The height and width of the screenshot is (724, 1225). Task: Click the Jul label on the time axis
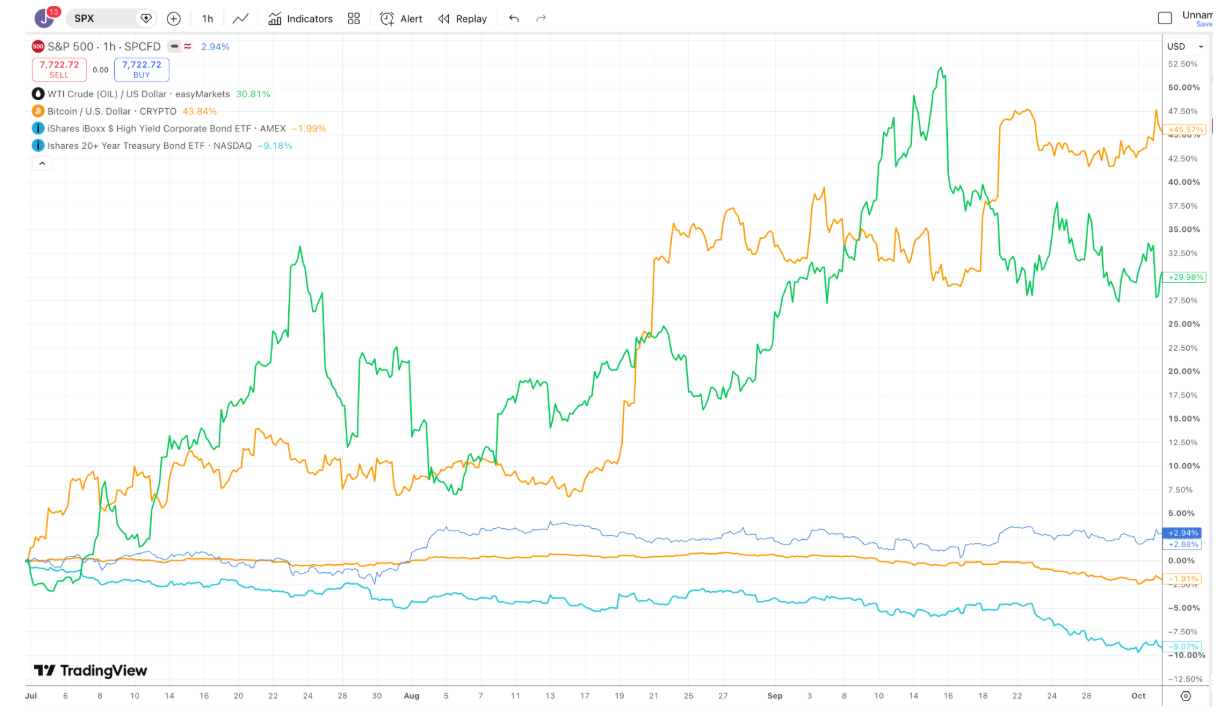click(x=31, y=695)
